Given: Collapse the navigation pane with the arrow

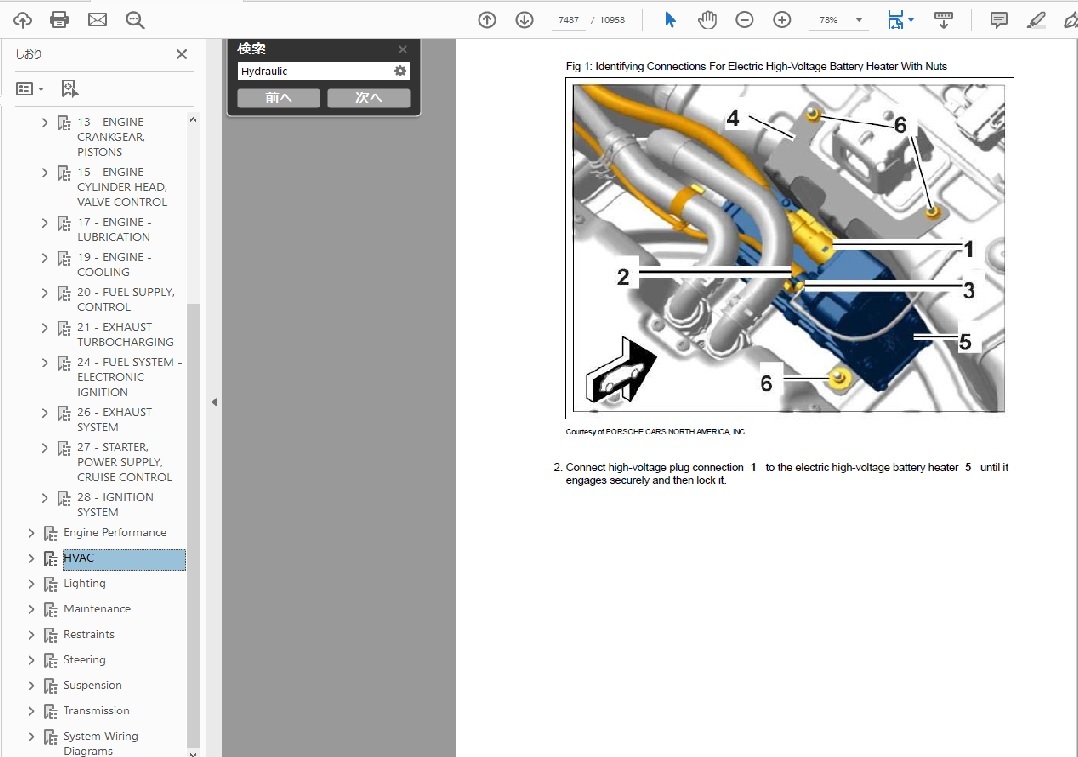Looking at the screenshot, I should coord(214,402).
